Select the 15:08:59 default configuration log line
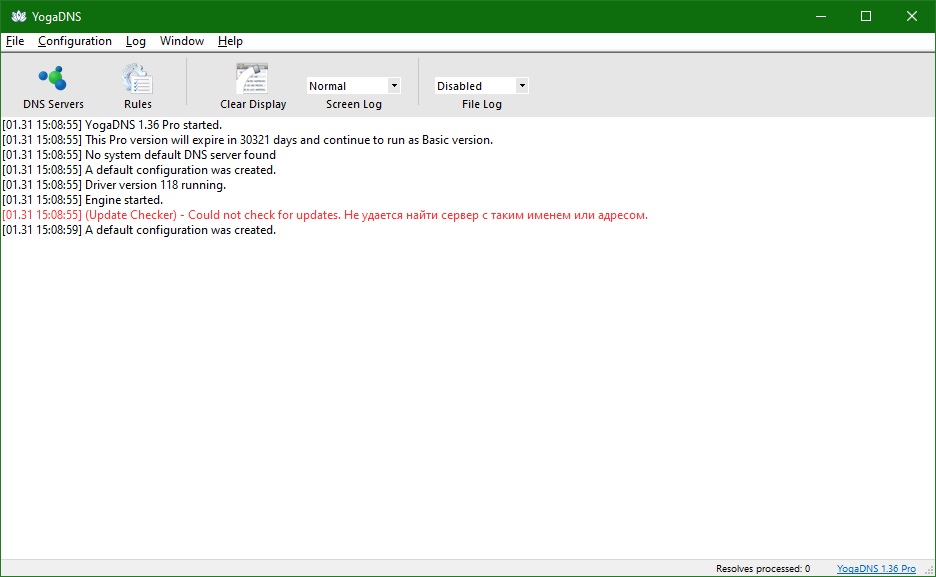Screen dimensions: 936x577 pos(138,230)
